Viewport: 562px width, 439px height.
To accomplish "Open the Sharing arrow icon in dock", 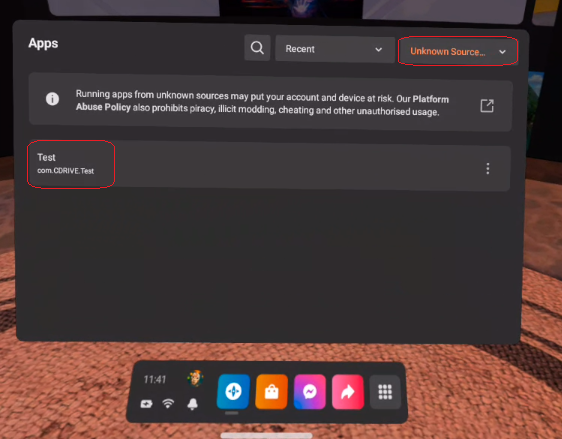I will 348,392.
